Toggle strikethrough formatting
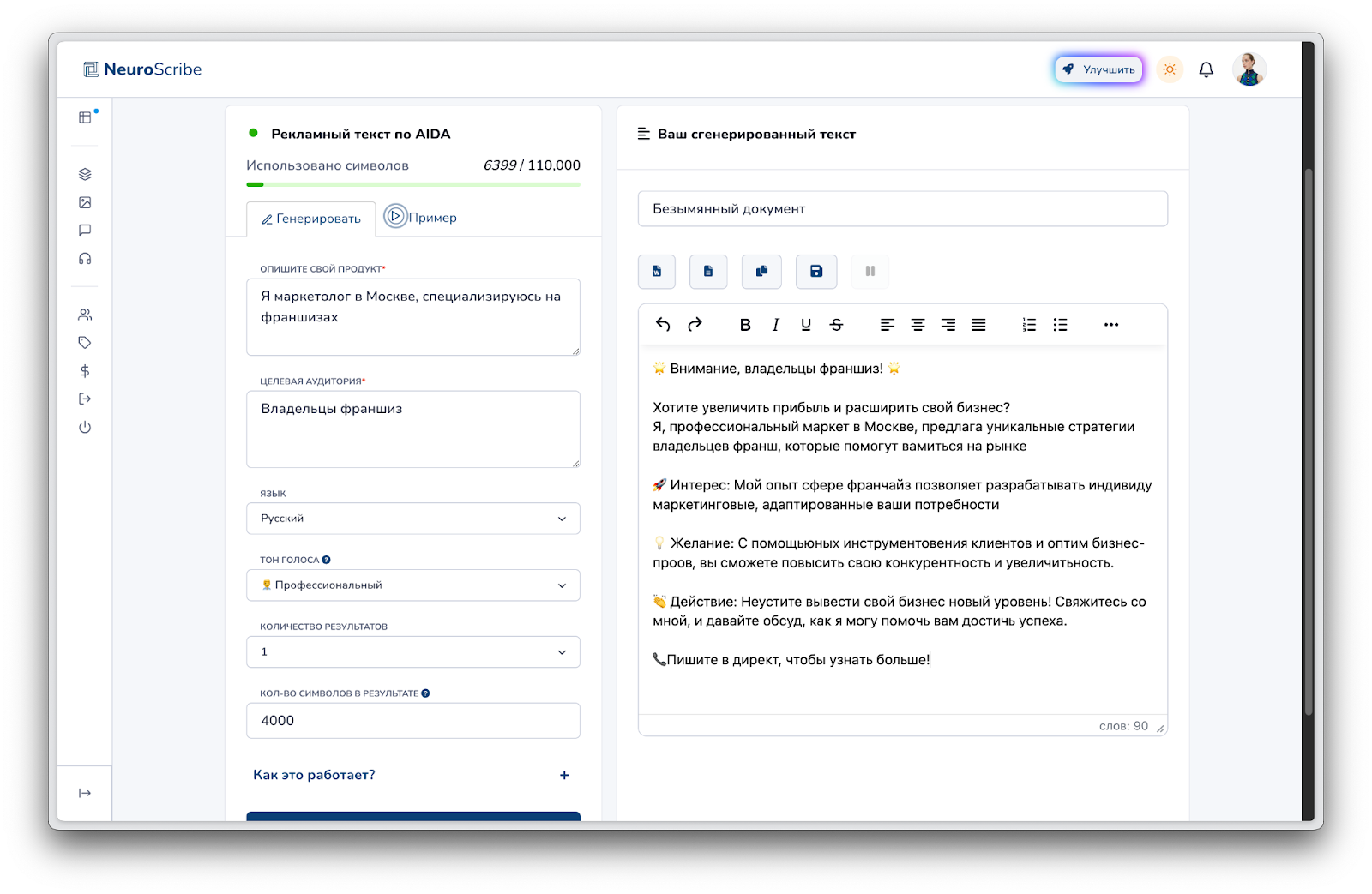Screen dimensions: 1372x894 pos(837,325)
